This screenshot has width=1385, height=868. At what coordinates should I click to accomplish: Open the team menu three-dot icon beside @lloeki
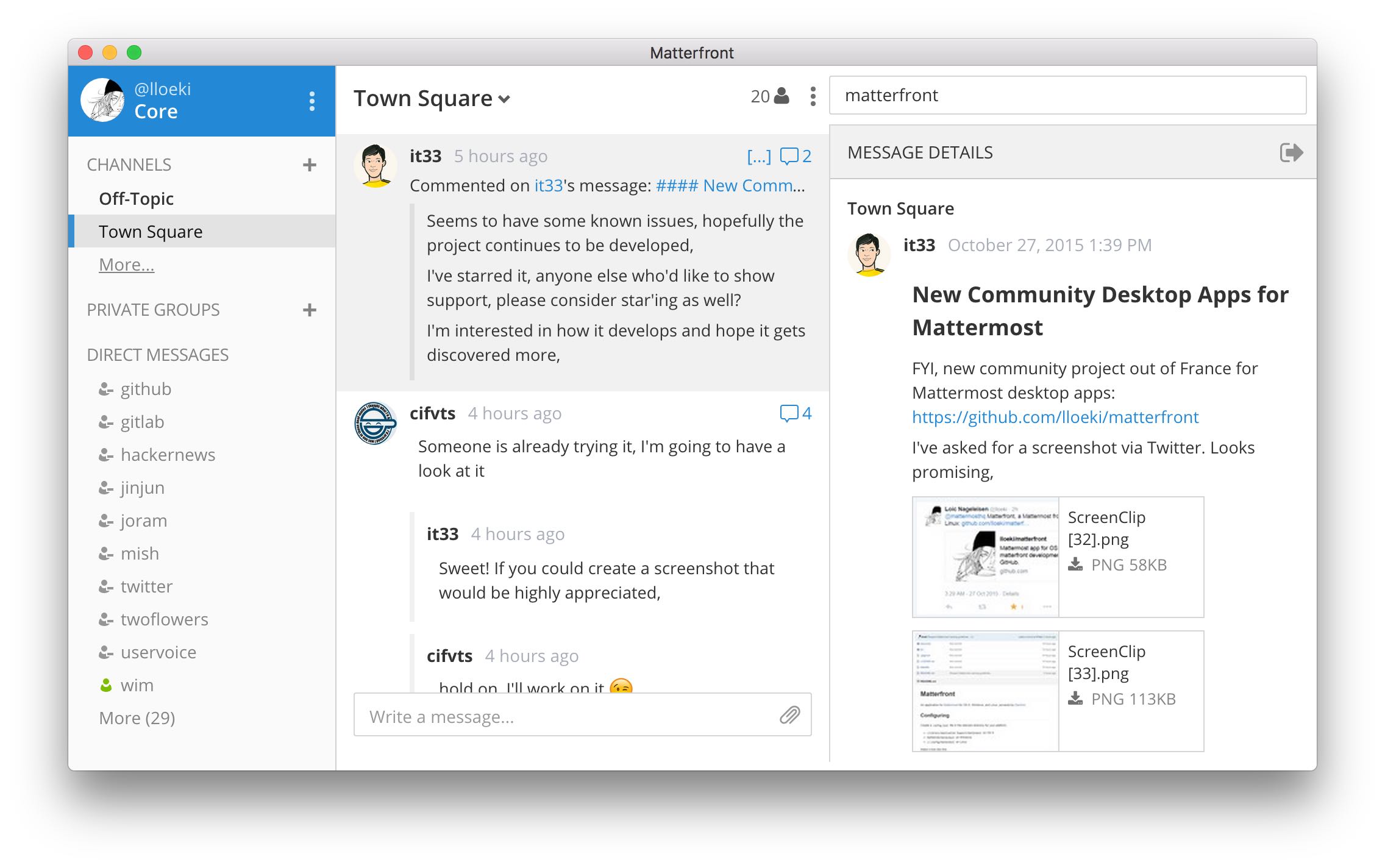(x=312, y=101)
